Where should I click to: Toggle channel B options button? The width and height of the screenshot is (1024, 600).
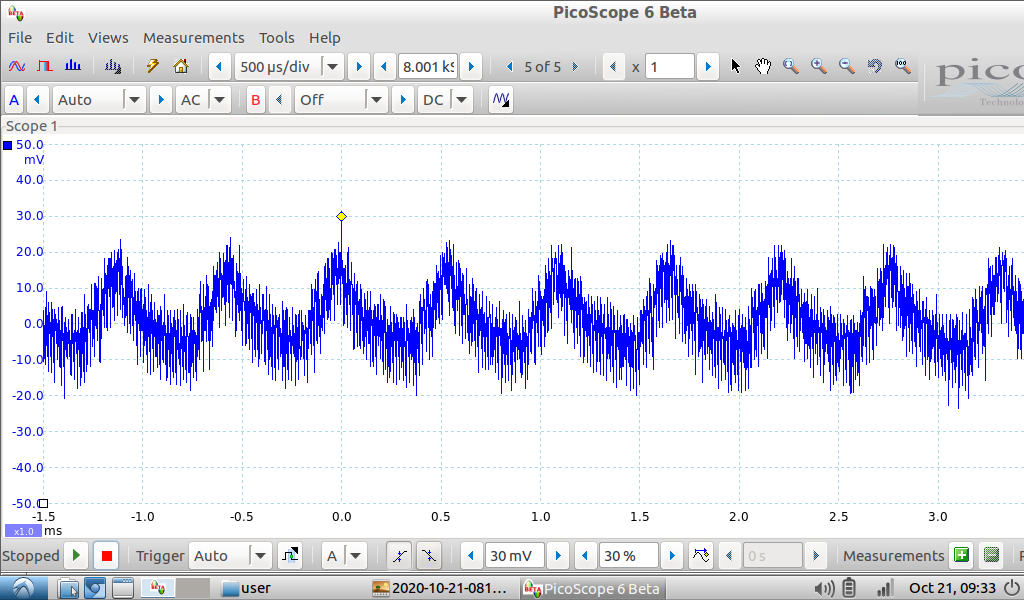[256, 100]
